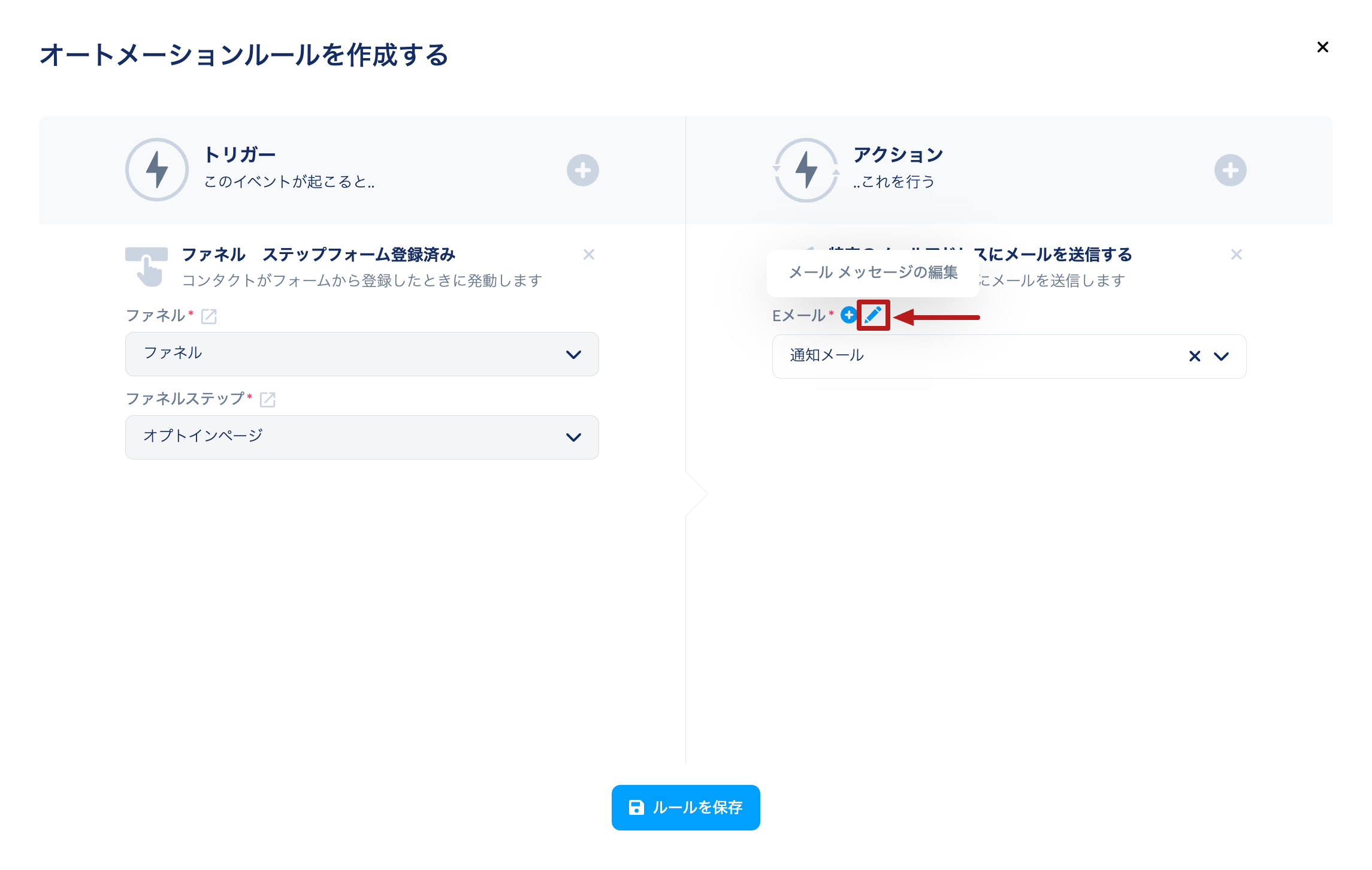Close the automation rule dialog
Image resolution: width=1372 pixels, height=870 pixels.
(x=1322, y=47)
